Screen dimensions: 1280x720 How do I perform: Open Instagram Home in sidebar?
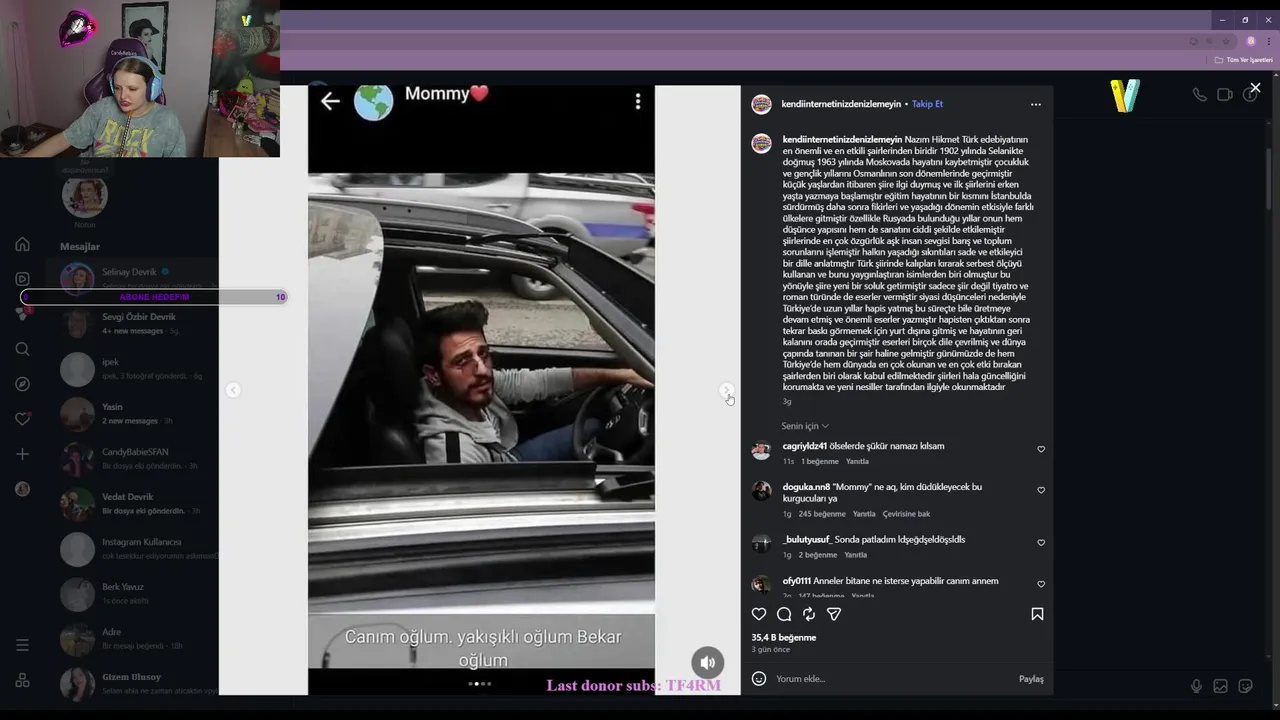tap(22, 244)
